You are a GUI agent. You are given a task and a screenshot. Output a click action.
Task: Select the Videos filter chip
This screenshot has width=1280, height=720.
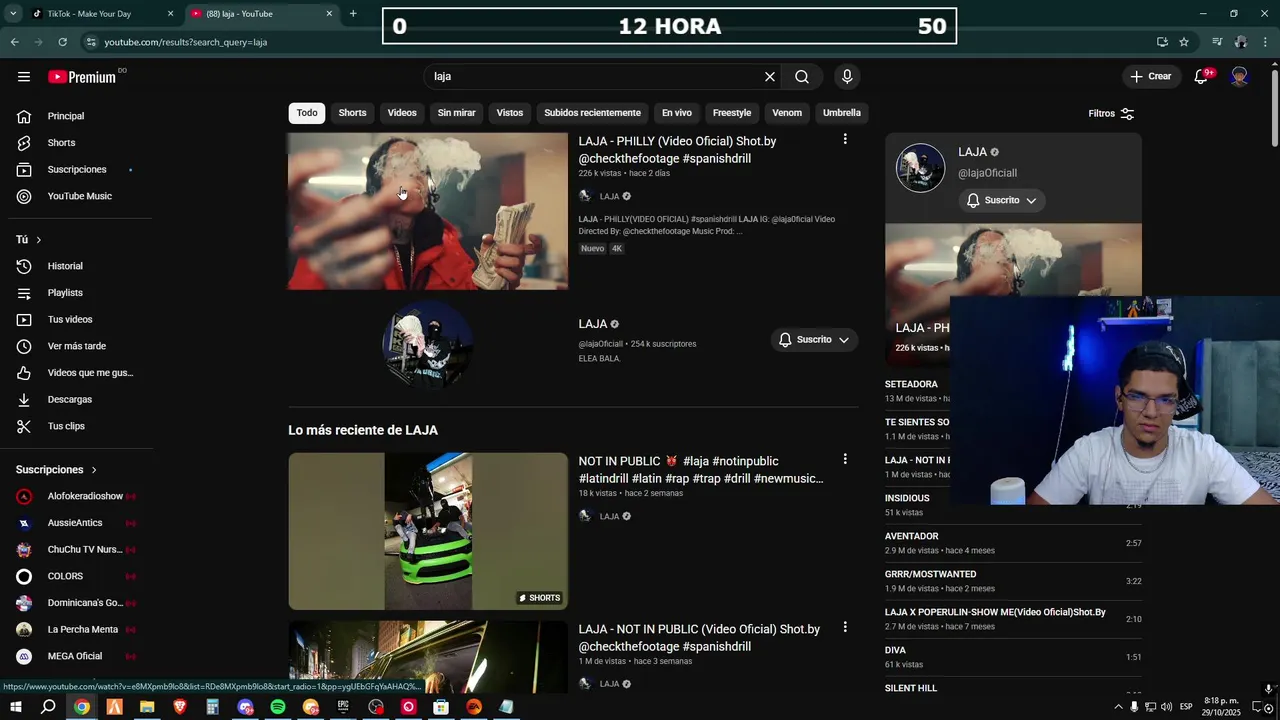pyautogui.click(x=402, y=113)
